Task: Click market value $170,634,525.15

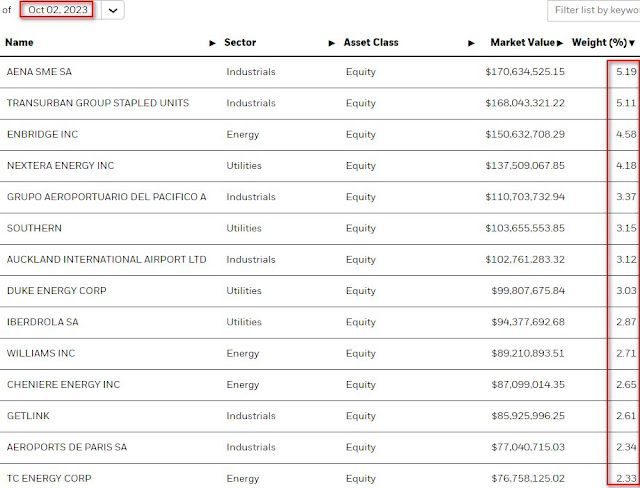Action: point(525,72)
